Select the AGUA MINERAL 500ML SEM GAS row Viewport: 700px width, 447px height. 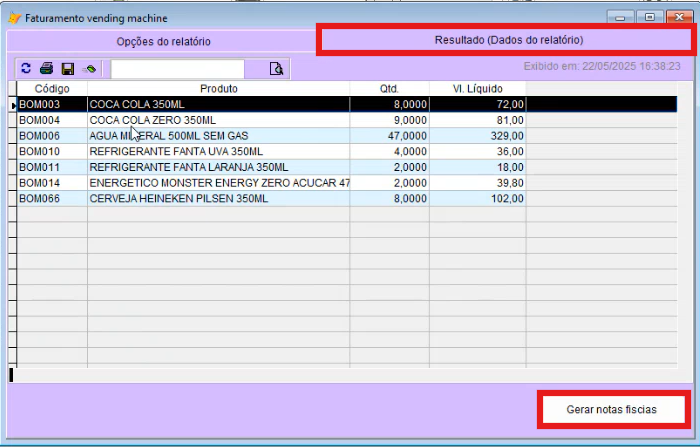(217, 136)
